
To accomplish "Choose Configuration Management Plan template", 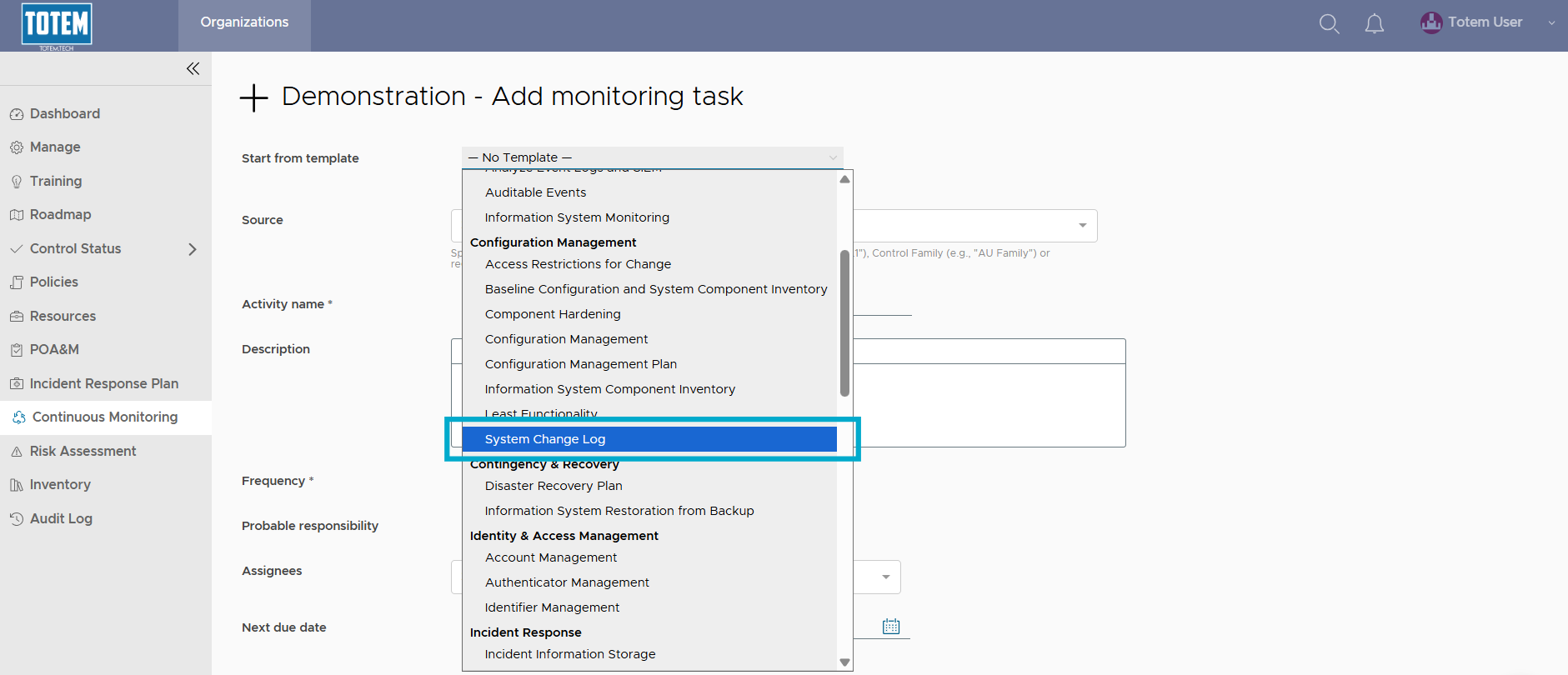I will pyautogui.click(x=649, y=364).
